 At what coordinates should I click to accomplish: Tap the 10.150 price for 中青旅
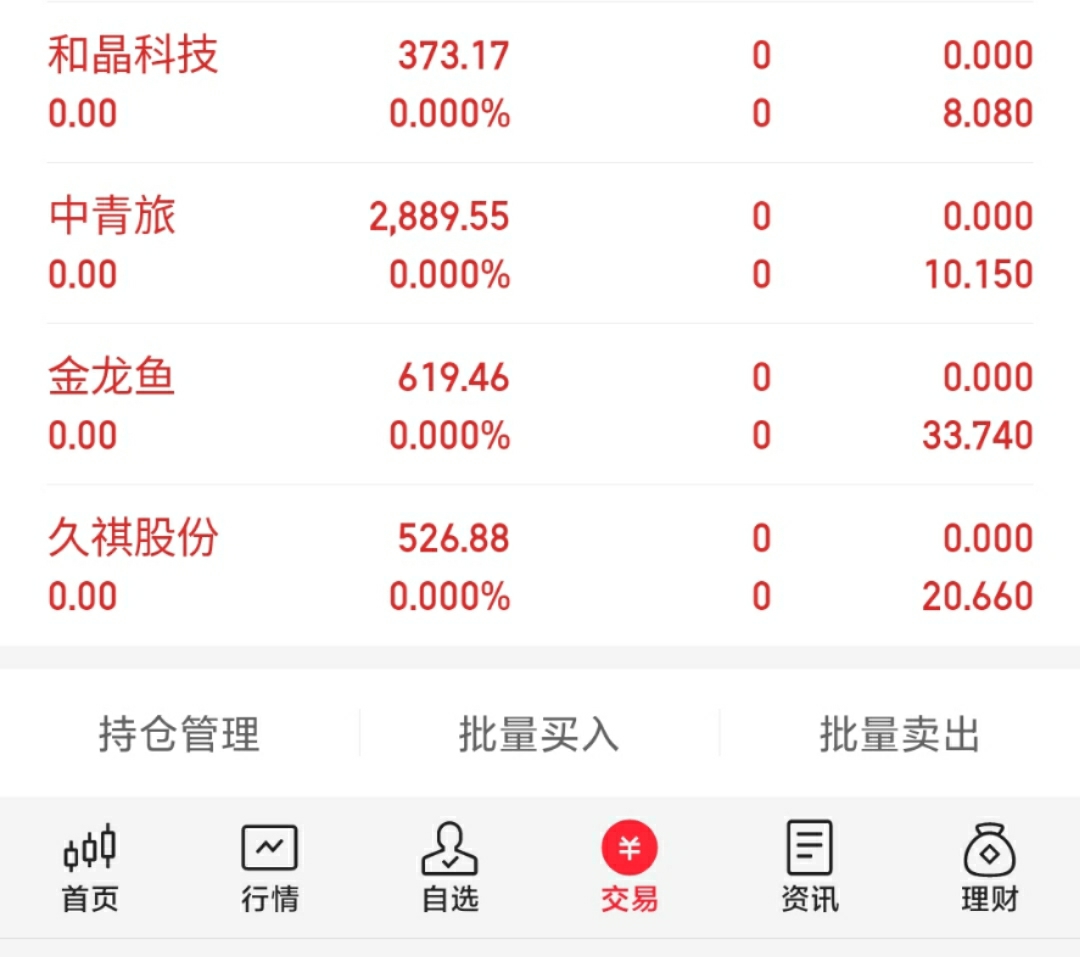978,274
